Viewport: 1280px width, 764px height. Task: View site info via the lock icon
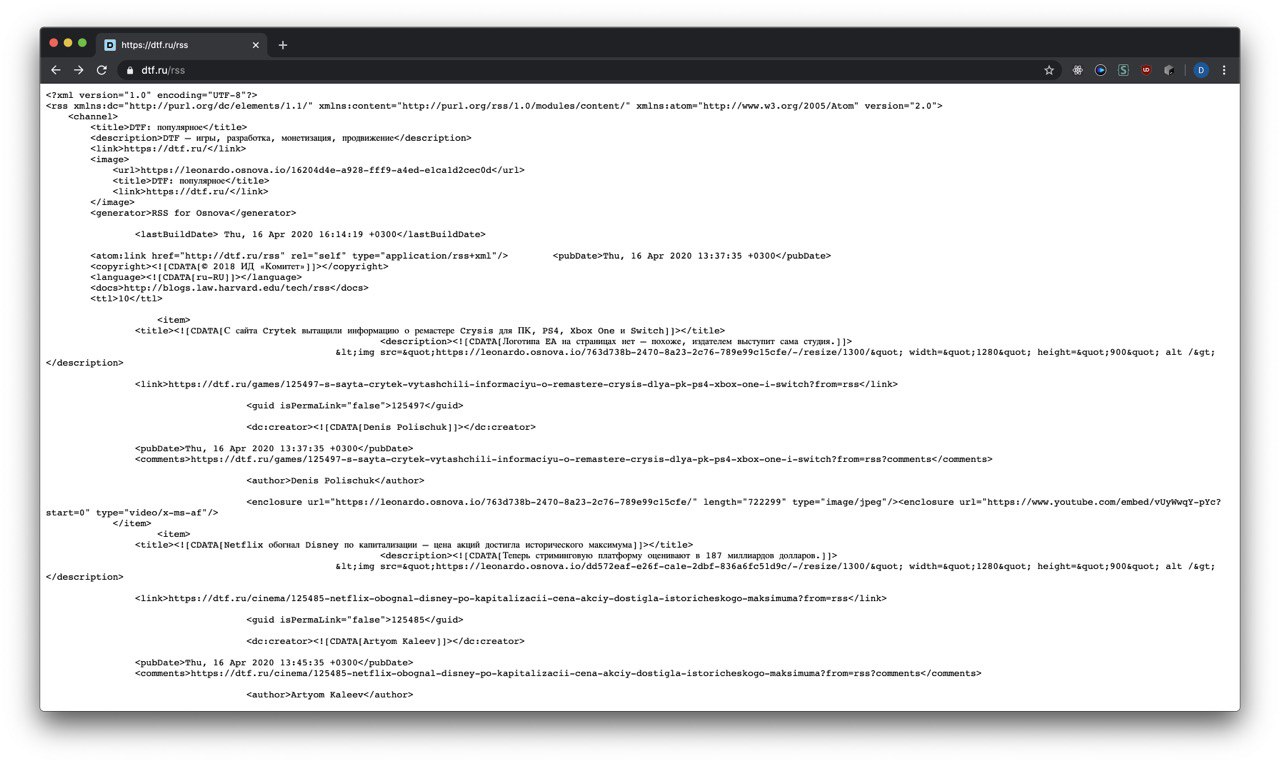point(129,70)
